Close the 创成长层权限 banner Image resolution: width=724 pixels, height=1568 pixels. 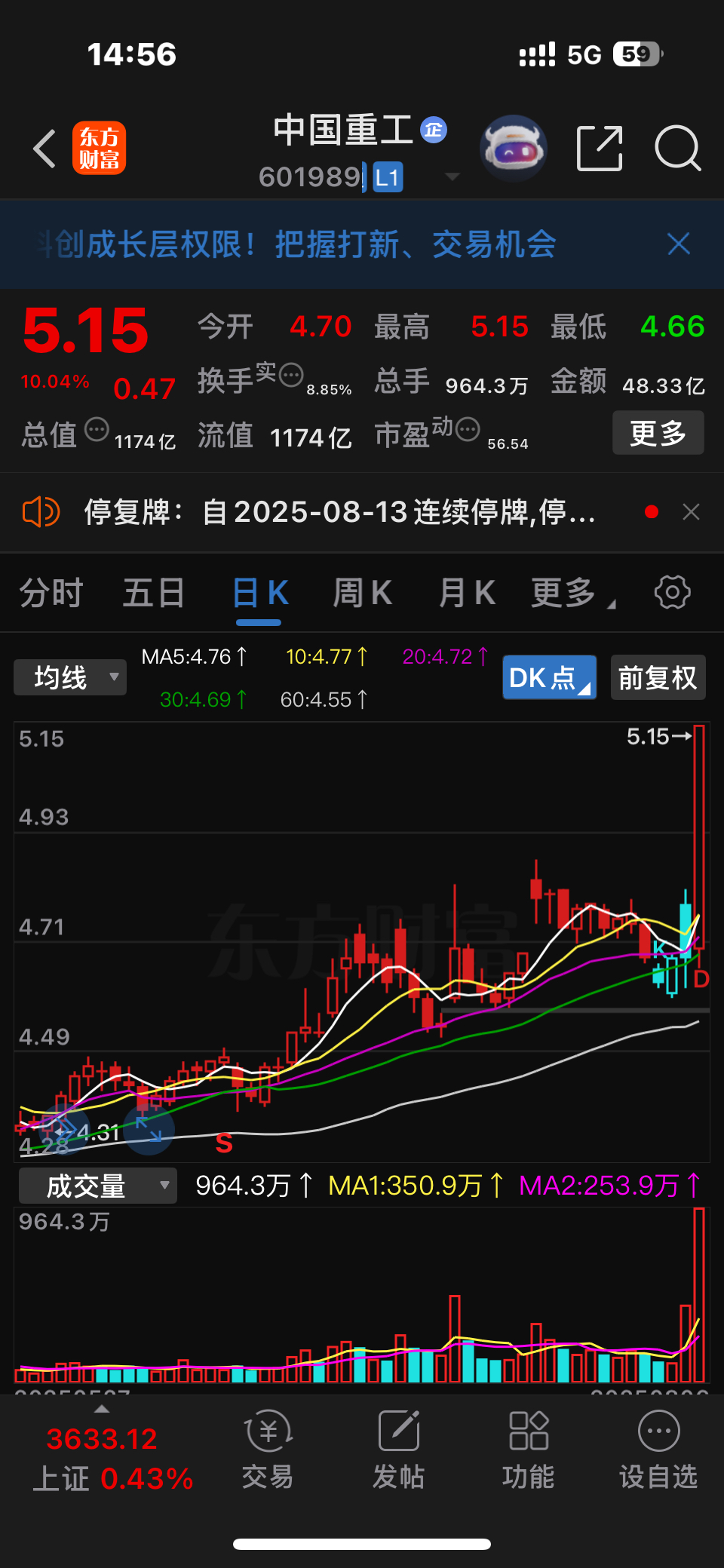pyautogui.click(x=679, y=244)
